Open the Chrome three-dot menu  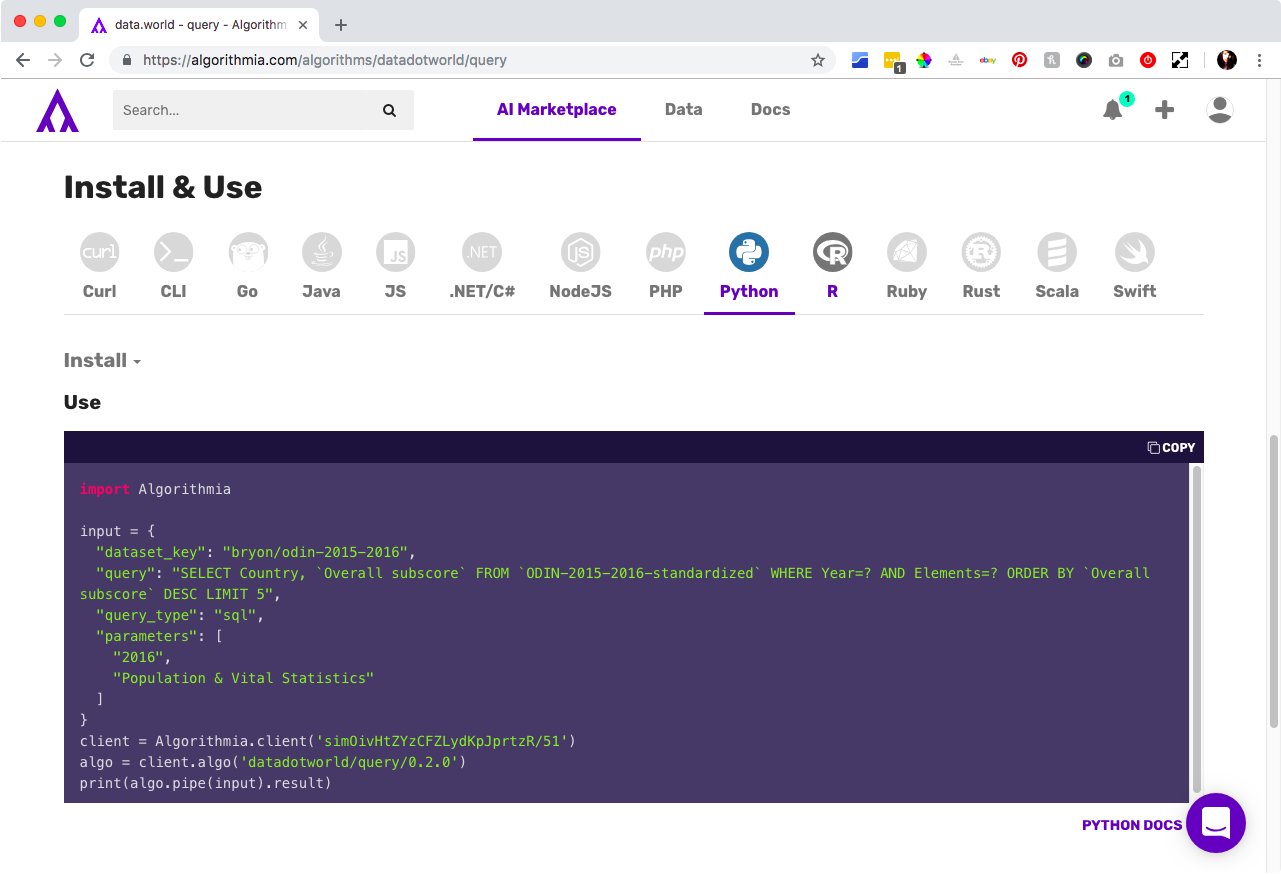[1260, 60]
